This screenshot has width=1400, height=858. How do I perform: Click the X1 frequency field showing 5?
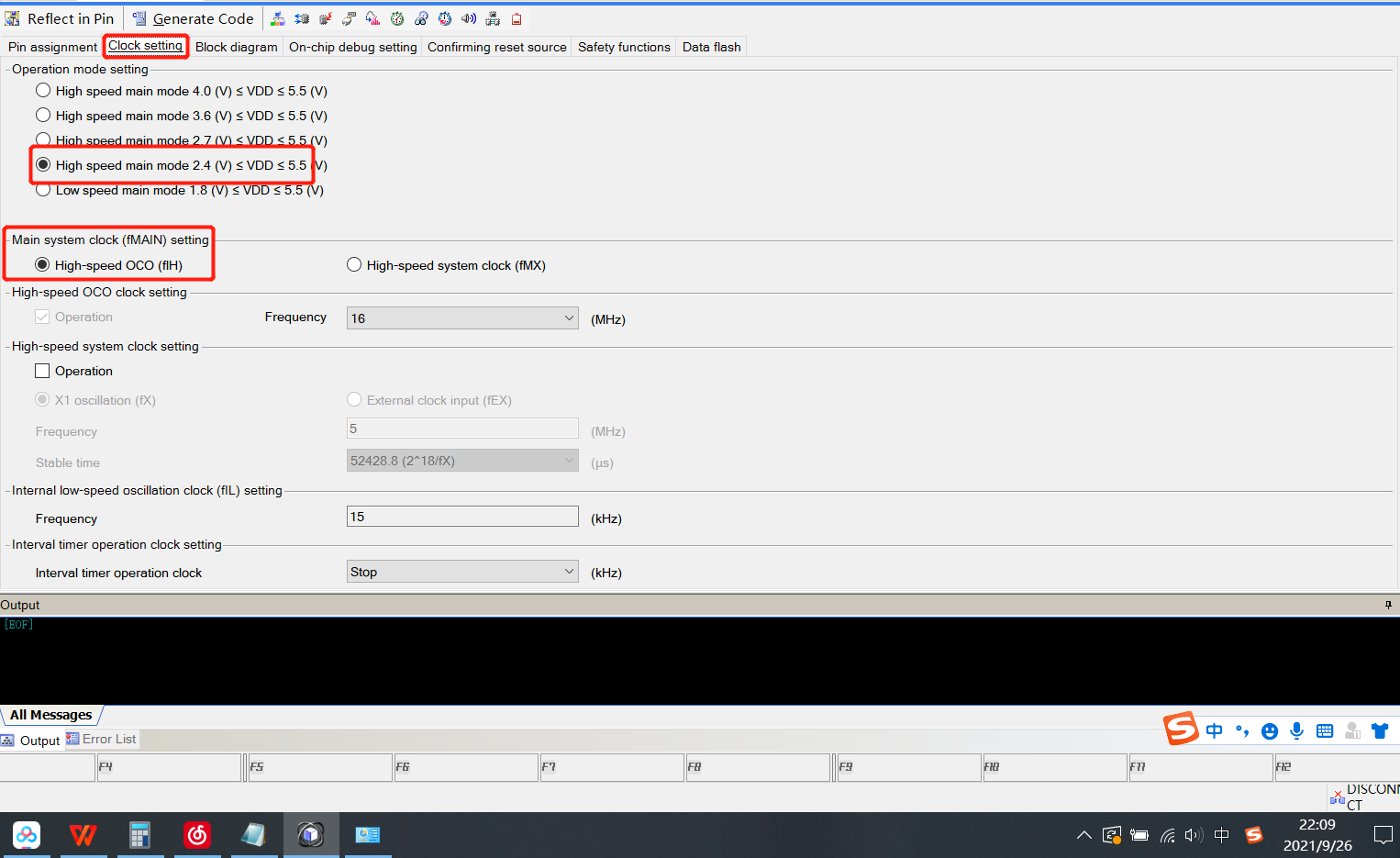click(x=462, y=429)
